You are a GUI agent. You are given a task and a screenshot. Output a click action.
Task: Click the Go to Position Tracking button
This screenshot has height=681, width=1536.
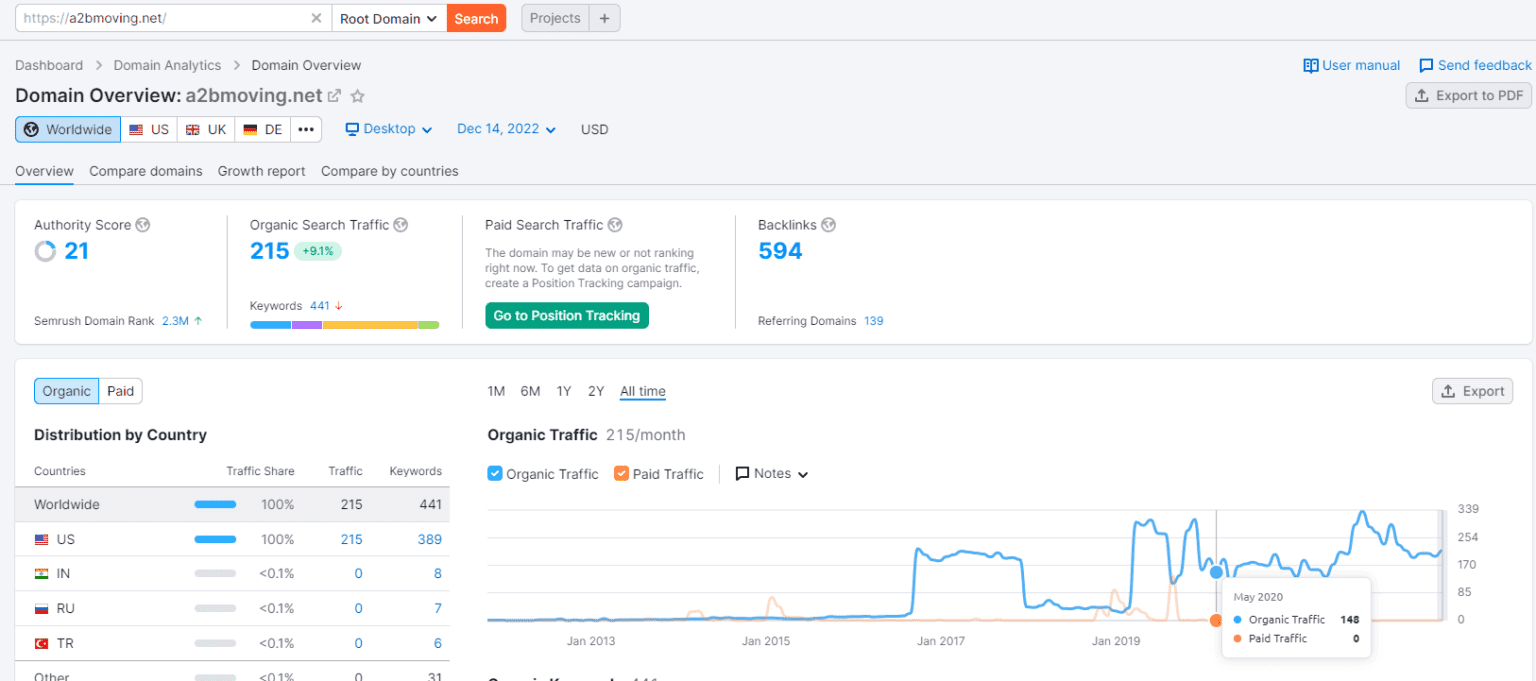pos(567,316)
